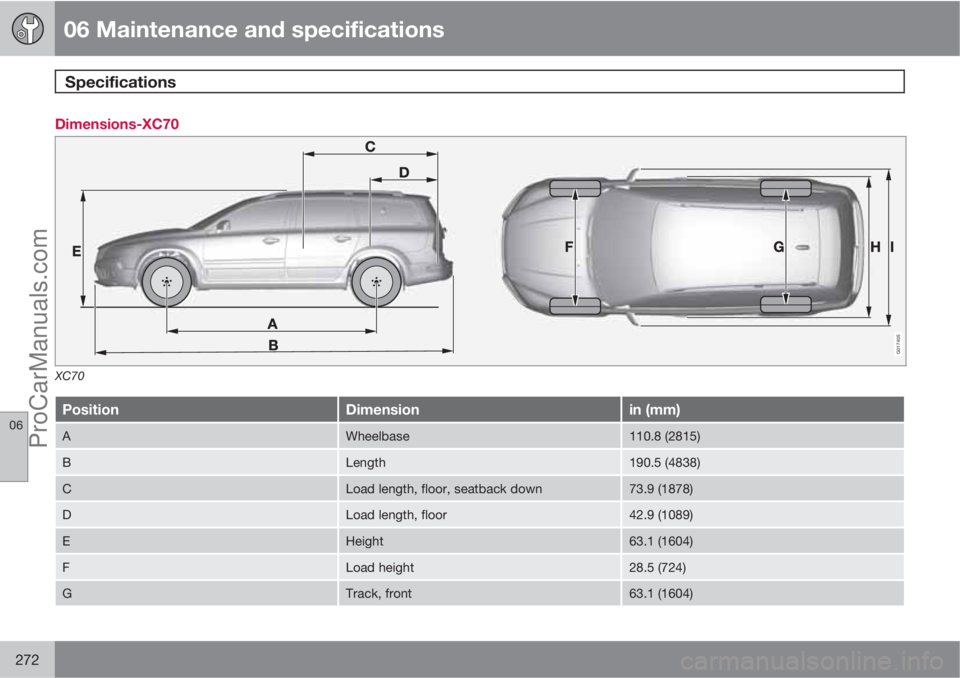Screen dimensions: 960x678
Task: Click the 'Dimensions-XC70' red heading
Action: click(117, 124)
